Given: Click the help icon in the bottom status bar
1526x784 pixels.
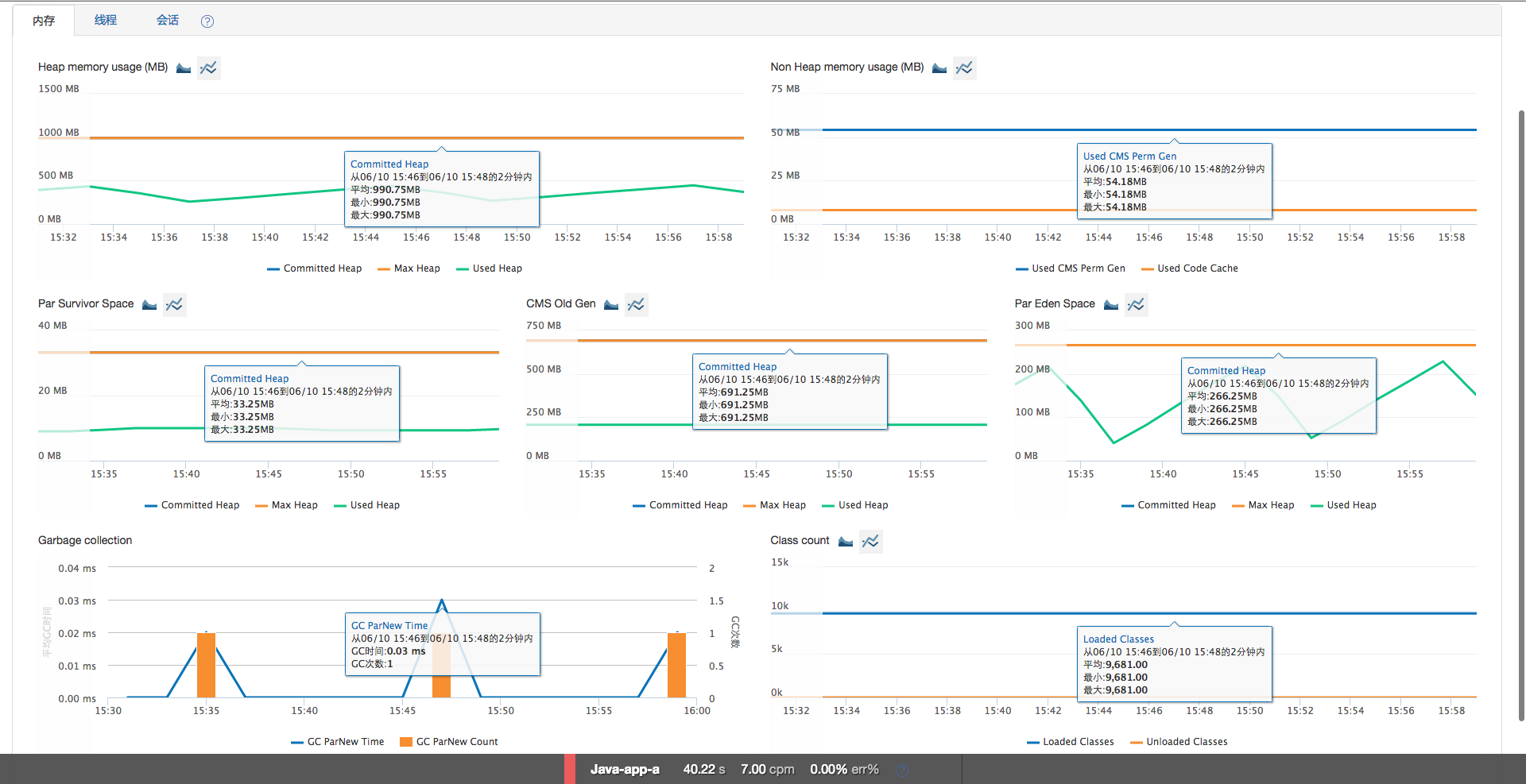Looking at the screenshot, I should click(902, 770).
